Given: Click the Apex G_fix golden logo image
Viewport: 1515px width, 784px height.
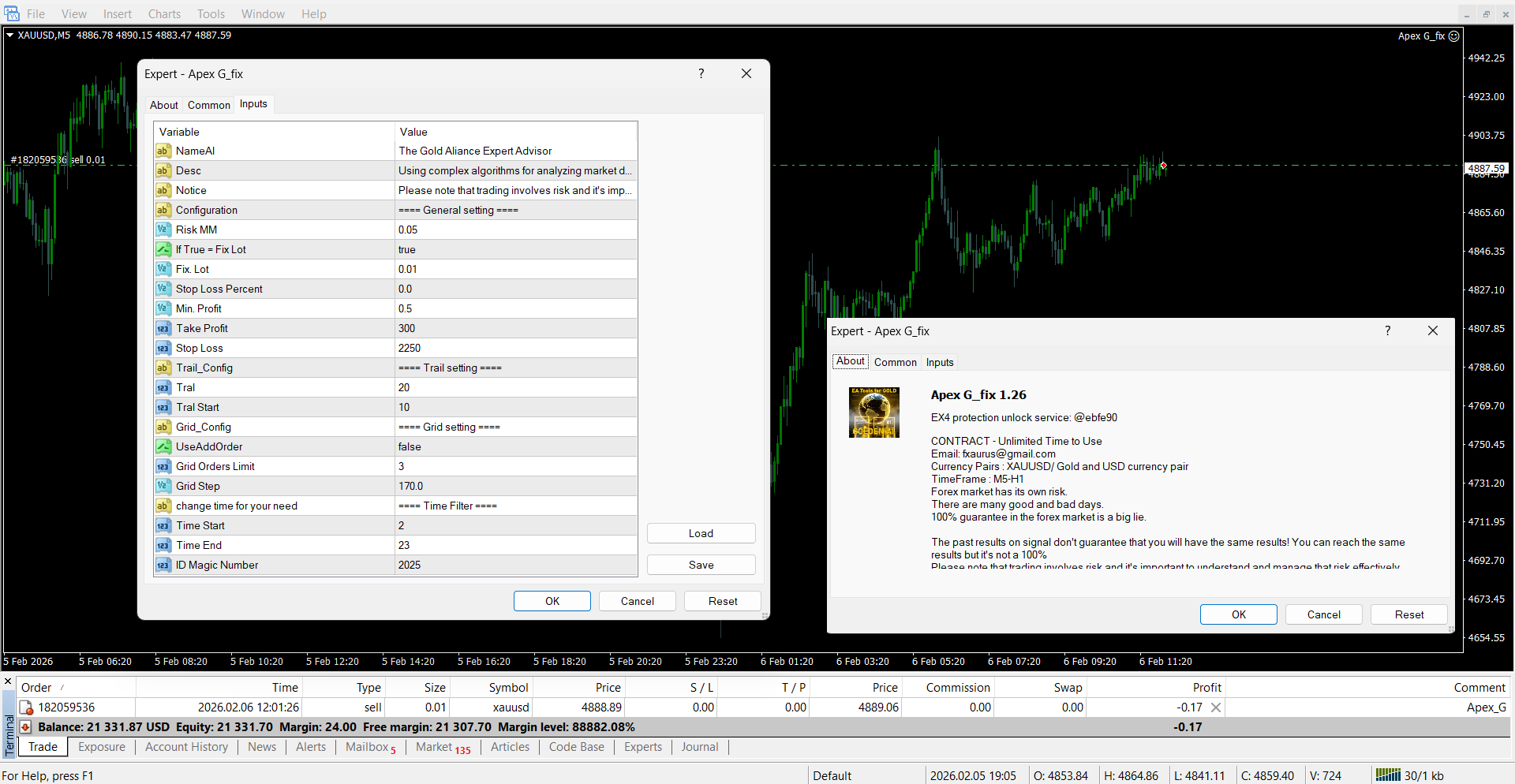Looking at the screenshot, I should (873, 413).
